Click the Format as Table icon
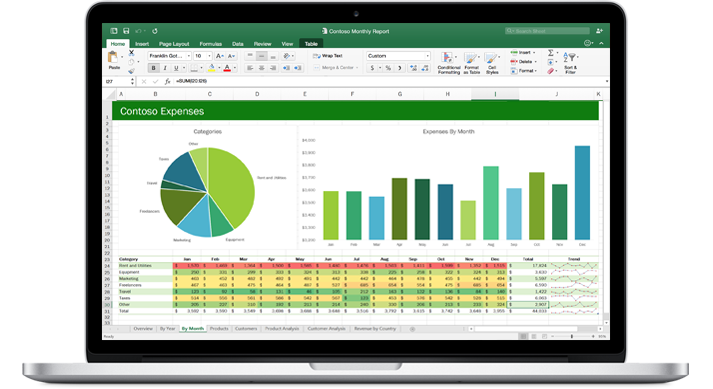 click(472, 63)
